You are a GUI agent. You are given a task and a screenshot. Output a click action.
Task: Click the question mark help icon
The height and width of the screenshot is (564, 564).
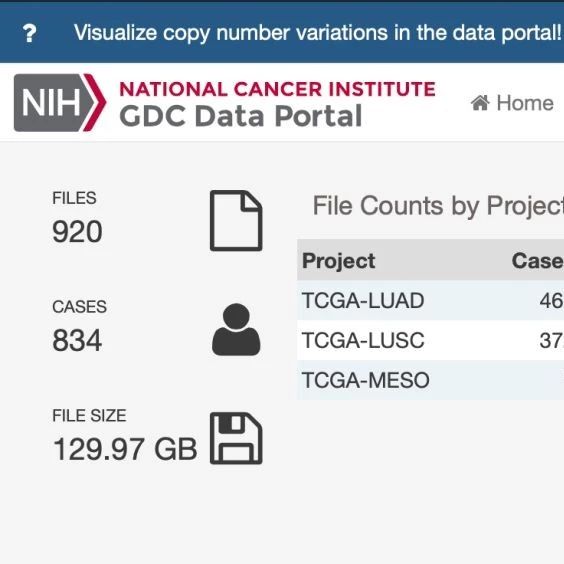29,33
